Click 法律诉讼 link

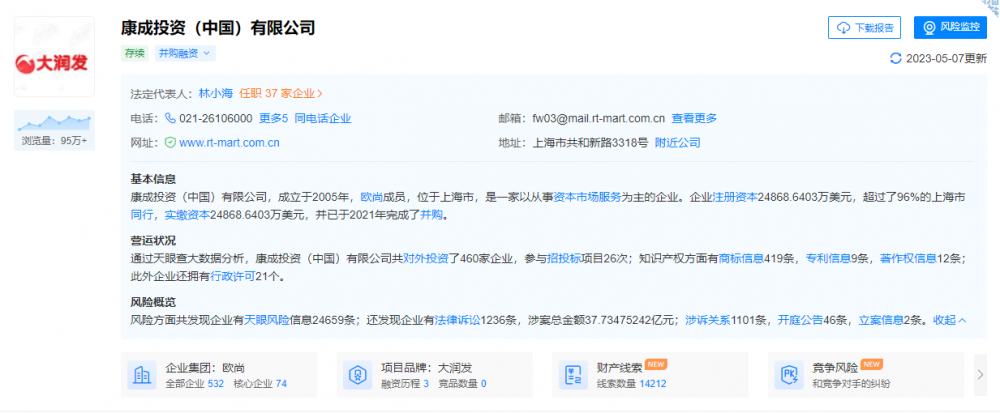(x=457, y=320)
